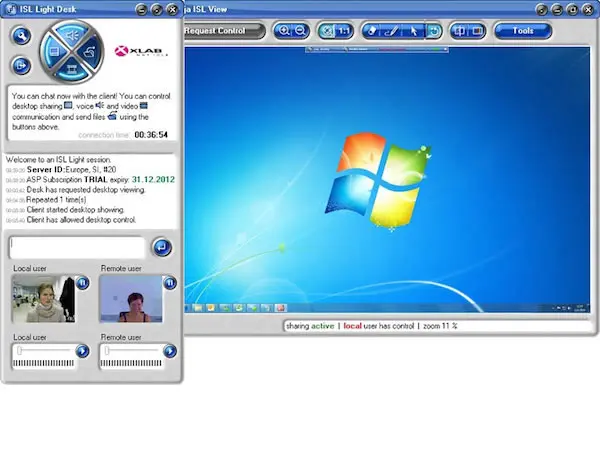The width and height of the screenshot is (600, 450).
Task: Zoom out of the remote desktop view
Action: (x=301, y=31)
